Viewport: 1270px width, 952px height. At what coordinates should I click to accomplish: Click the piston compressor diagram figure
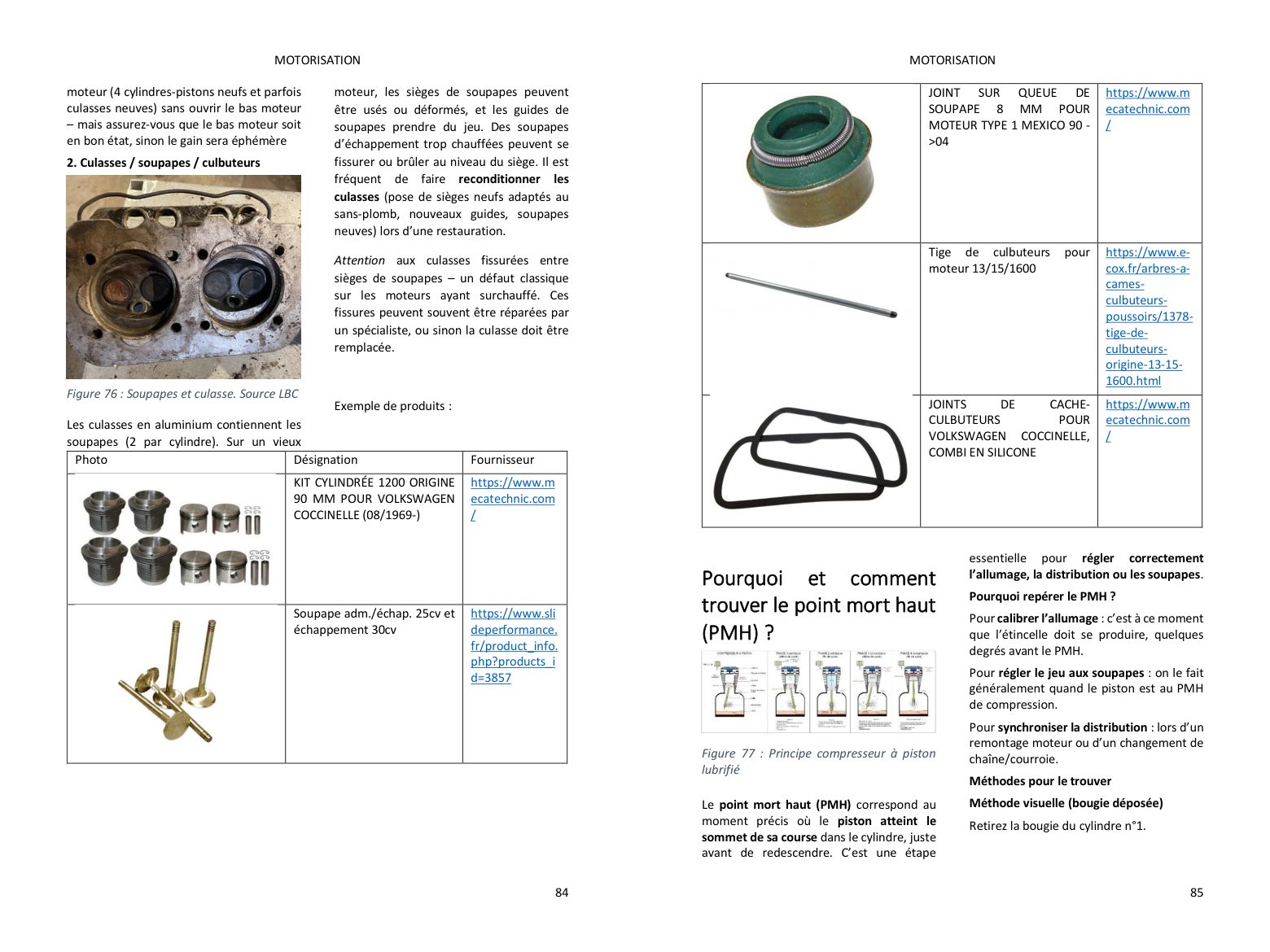[x=818, y=692]
